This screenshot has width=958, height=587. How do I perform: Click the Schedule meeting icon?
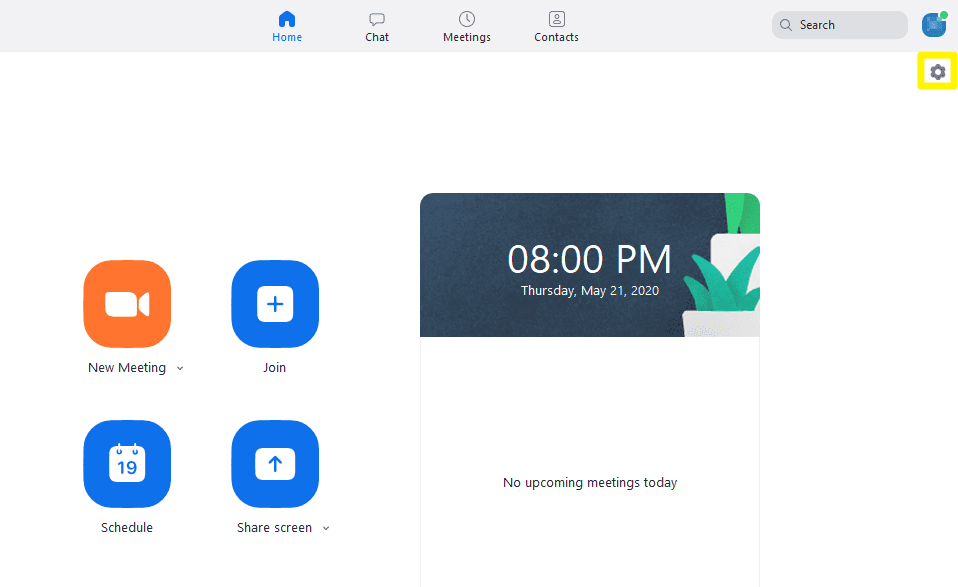pyautogui.click(x=127, y=464)
